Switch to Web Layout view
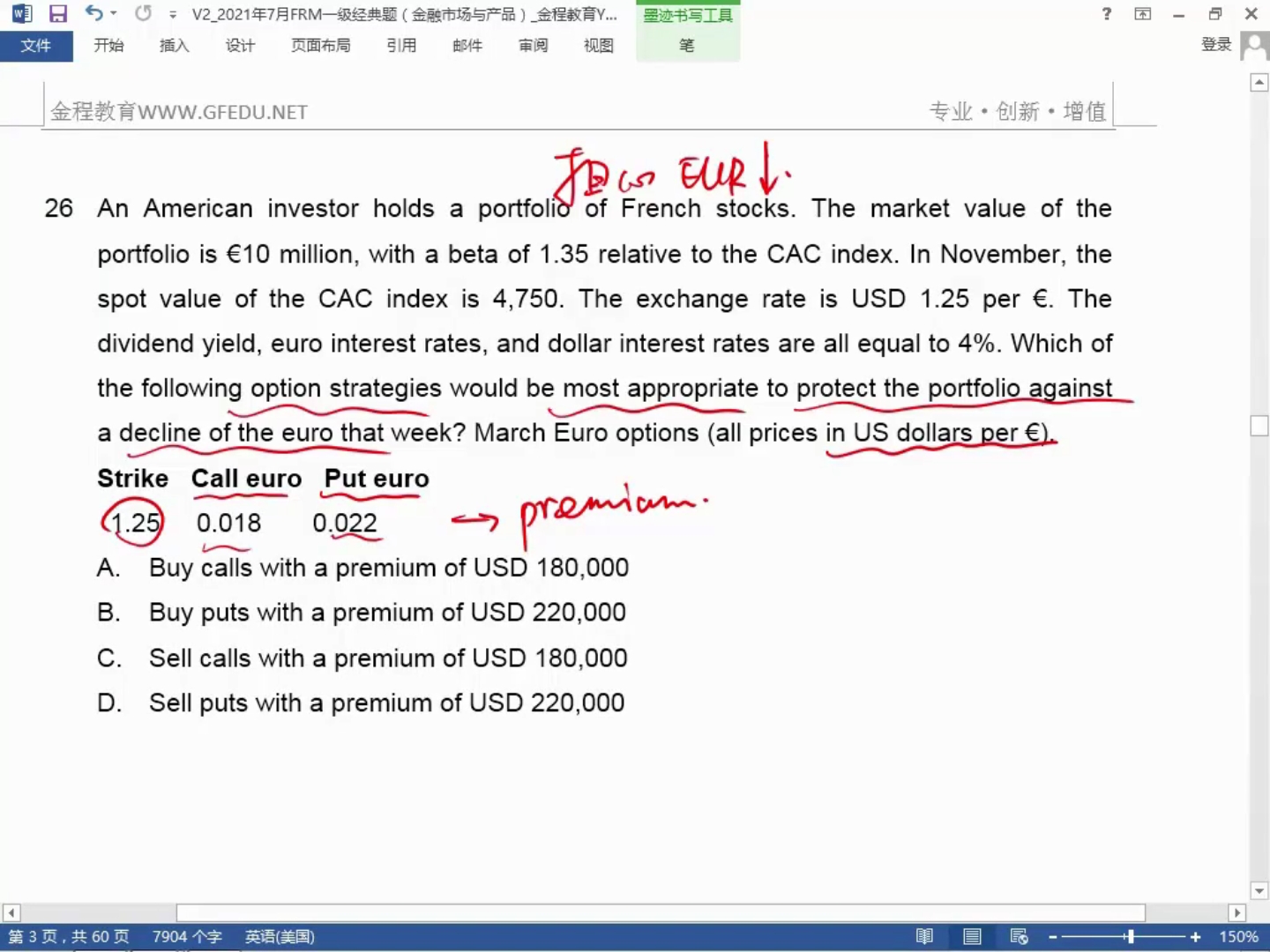 tap(1019, 937)
